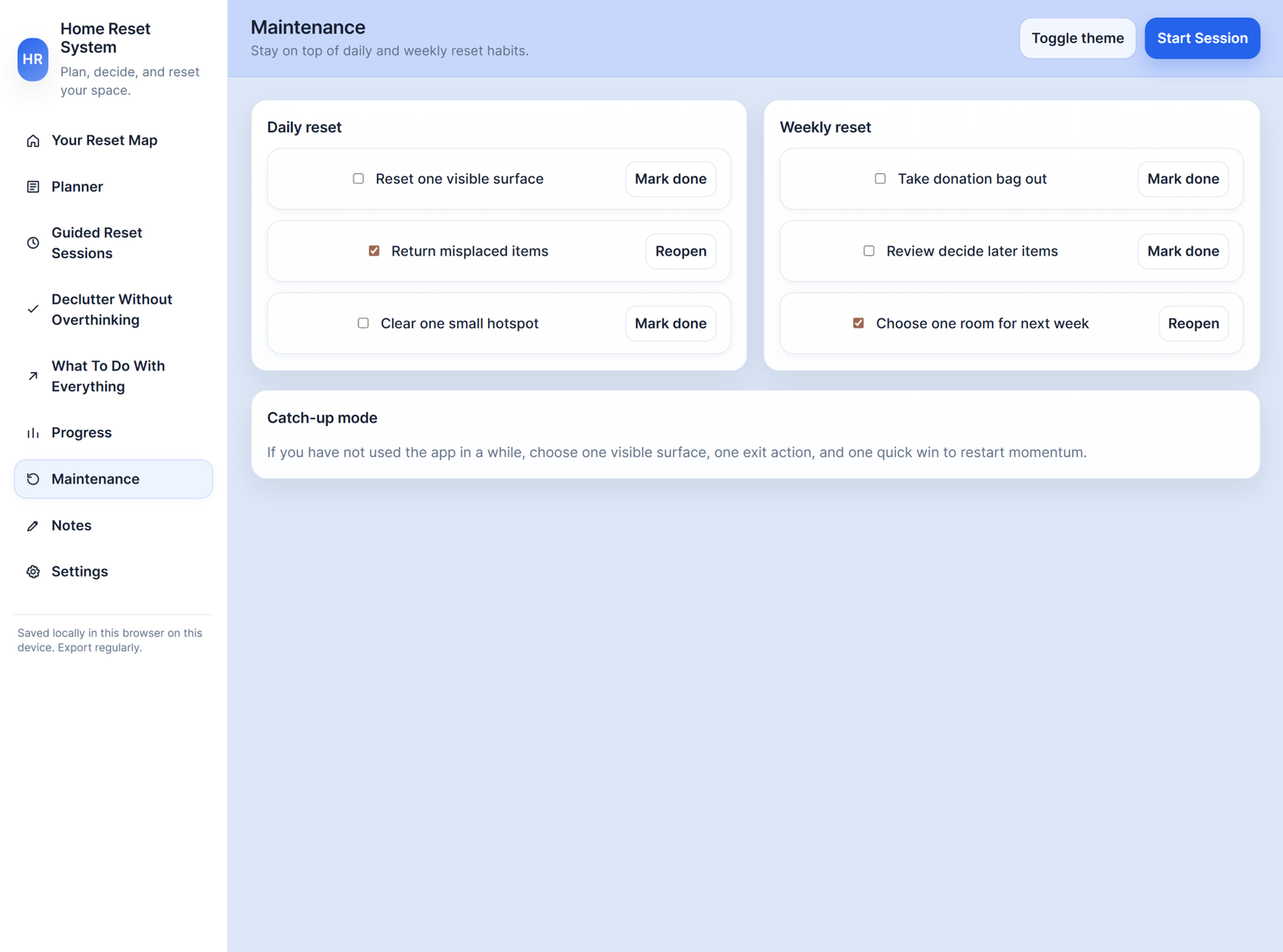Click the Start Session button
The image size is (1283, 952).
pyautogui.click(x=1202, y=38)
